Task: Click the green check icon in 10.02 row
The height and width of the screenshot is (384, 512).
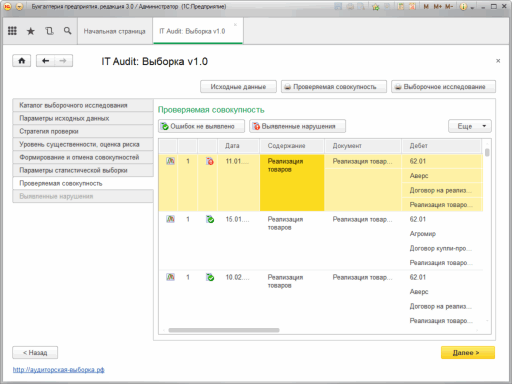Action: 210,277
